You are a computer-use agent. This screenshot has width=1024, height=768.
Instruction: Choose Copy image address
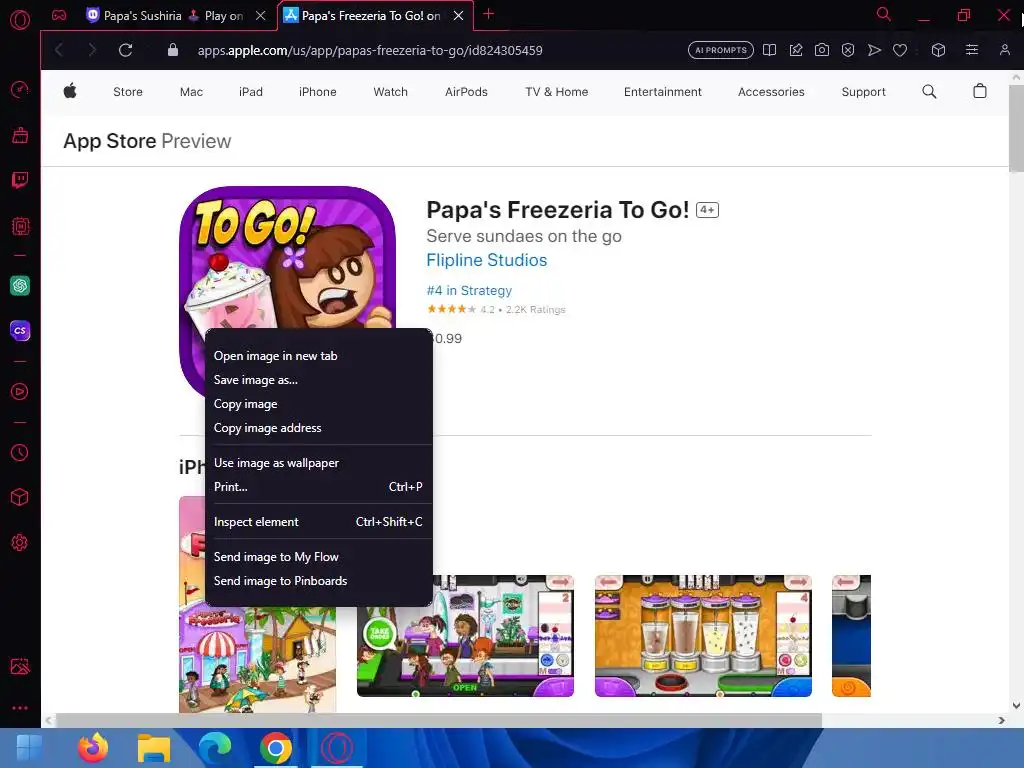318,428
